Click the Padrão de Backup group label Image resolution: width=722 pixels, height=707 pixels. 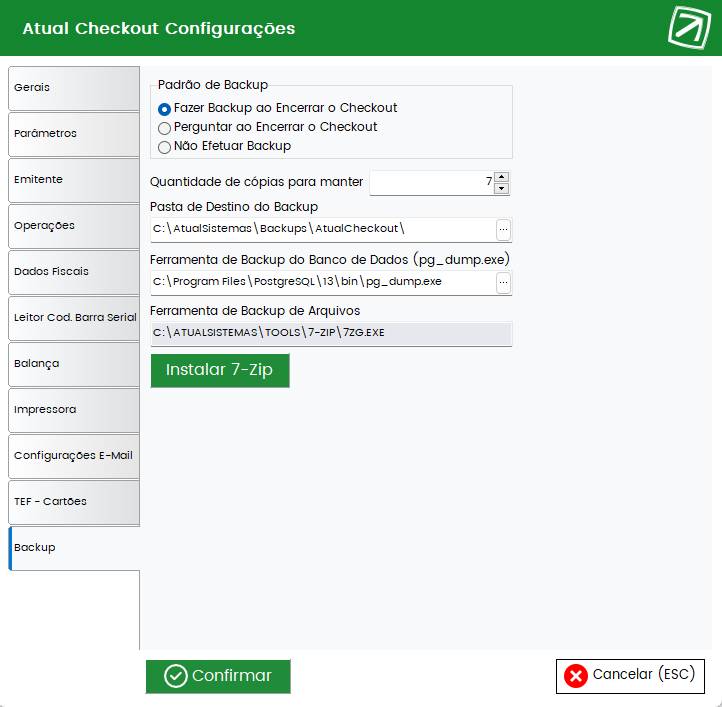pyautogui.click(x=213, y=85)
